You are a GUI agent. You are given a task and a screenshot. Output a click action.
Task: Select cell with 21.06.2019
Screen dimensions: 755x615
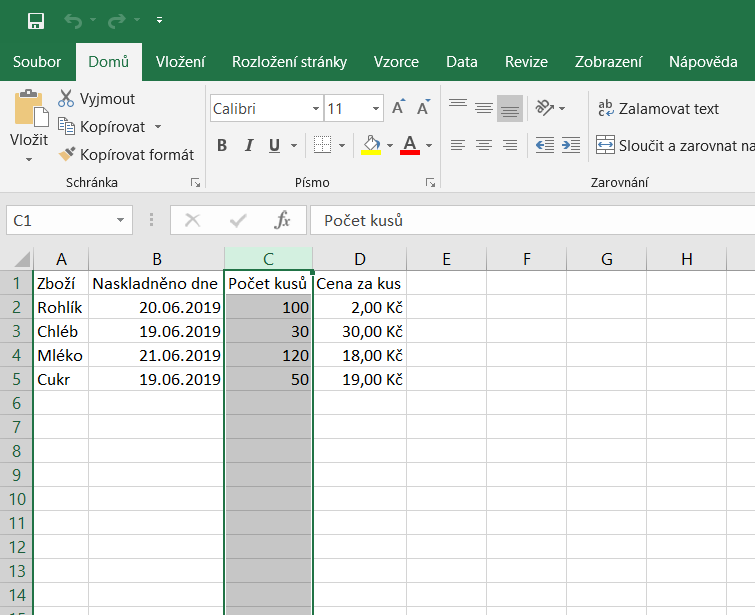click(x=156, y=355)
